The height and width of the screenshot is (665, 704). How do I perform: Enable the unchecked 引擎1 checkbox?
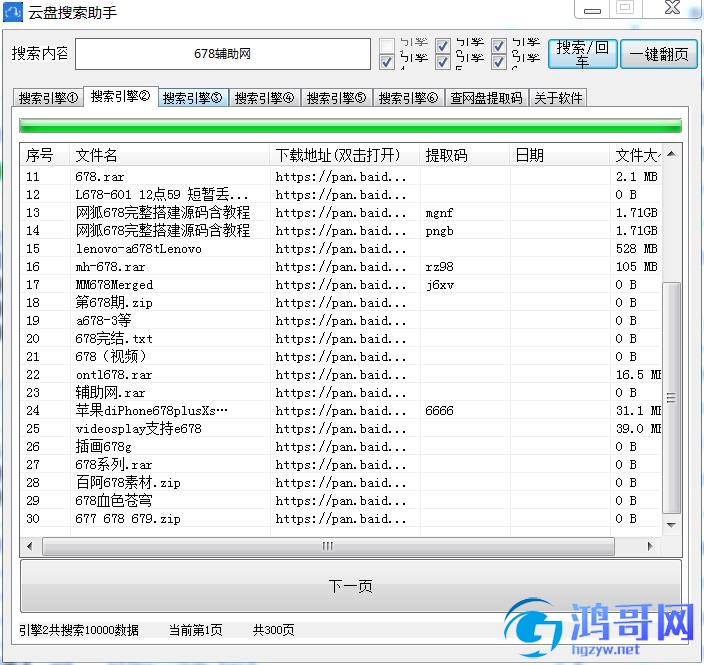point(387,45)
